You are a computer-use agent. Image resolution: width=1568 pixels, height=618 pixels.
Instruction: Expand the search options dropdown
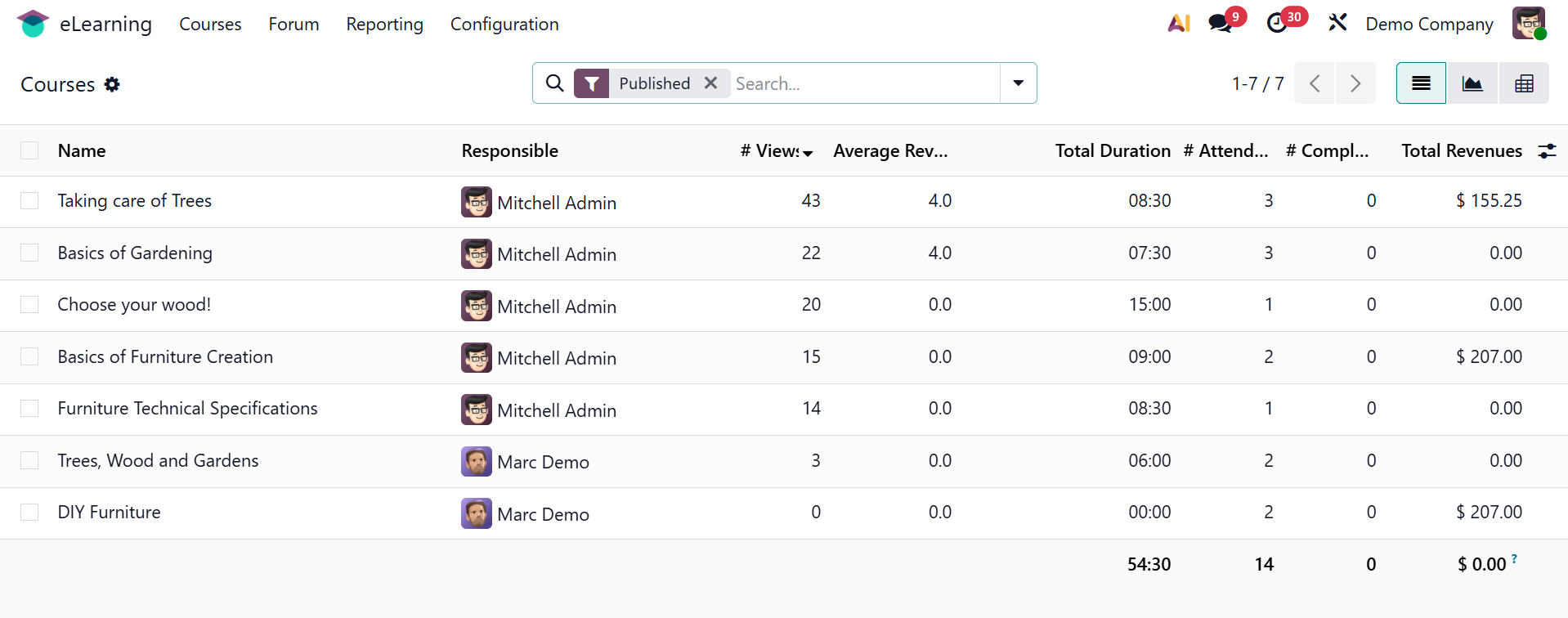click(x=1019, y=83)
